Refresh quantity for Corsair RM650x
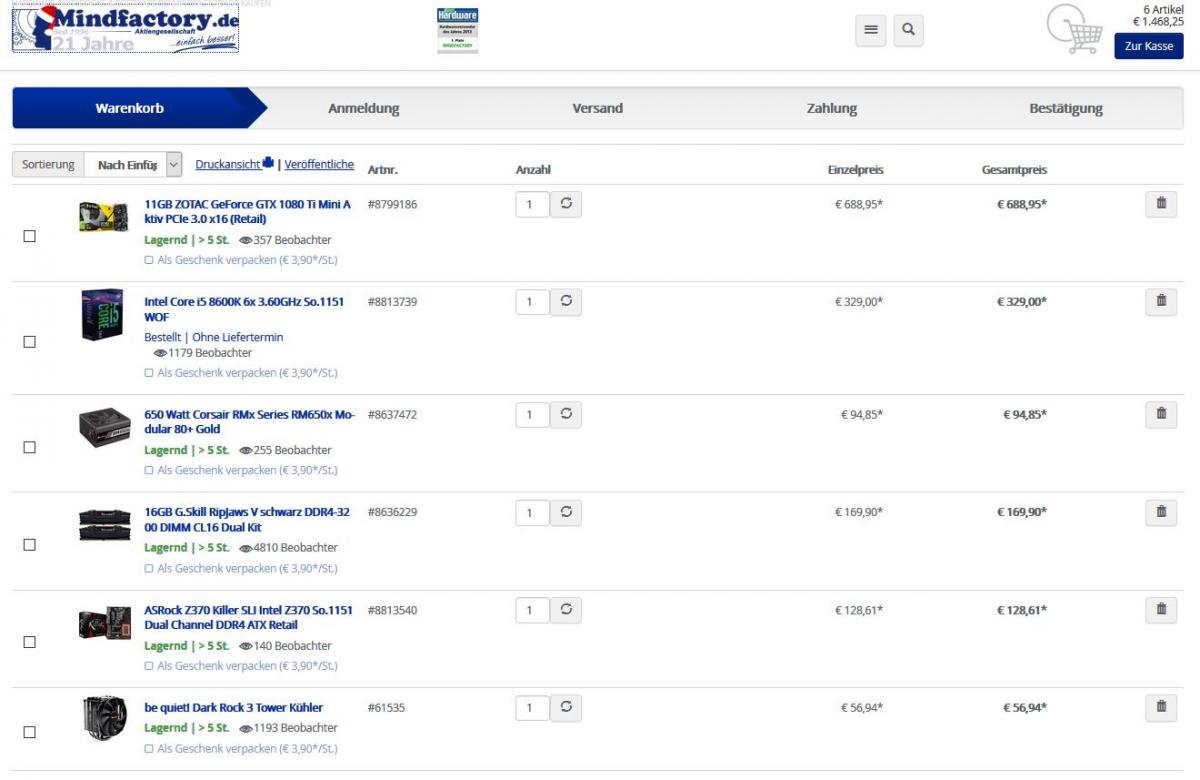Screen dimensions: 1200x780 566,414
